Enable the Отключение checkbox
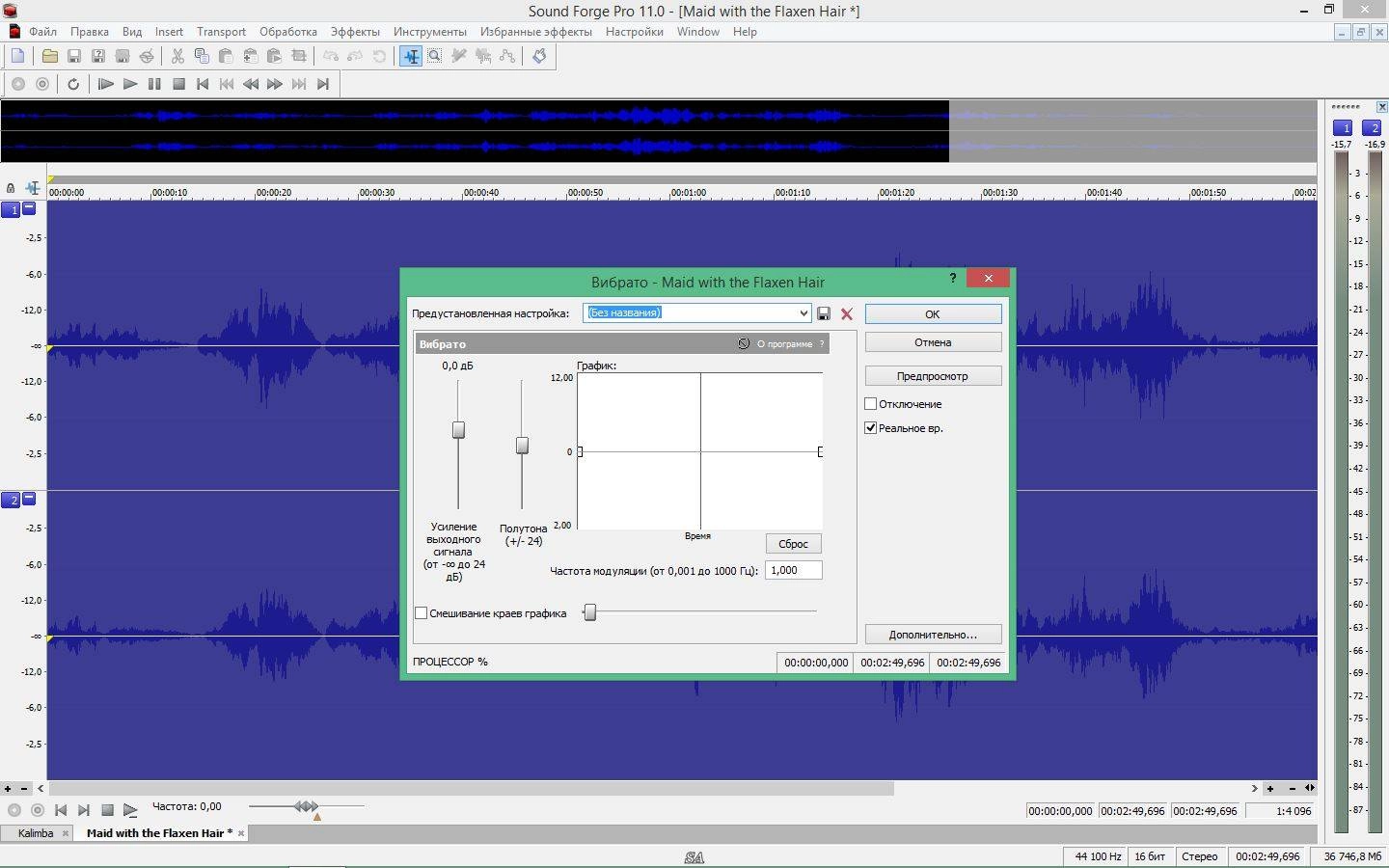1389x868 pixels. click(870, 404)
